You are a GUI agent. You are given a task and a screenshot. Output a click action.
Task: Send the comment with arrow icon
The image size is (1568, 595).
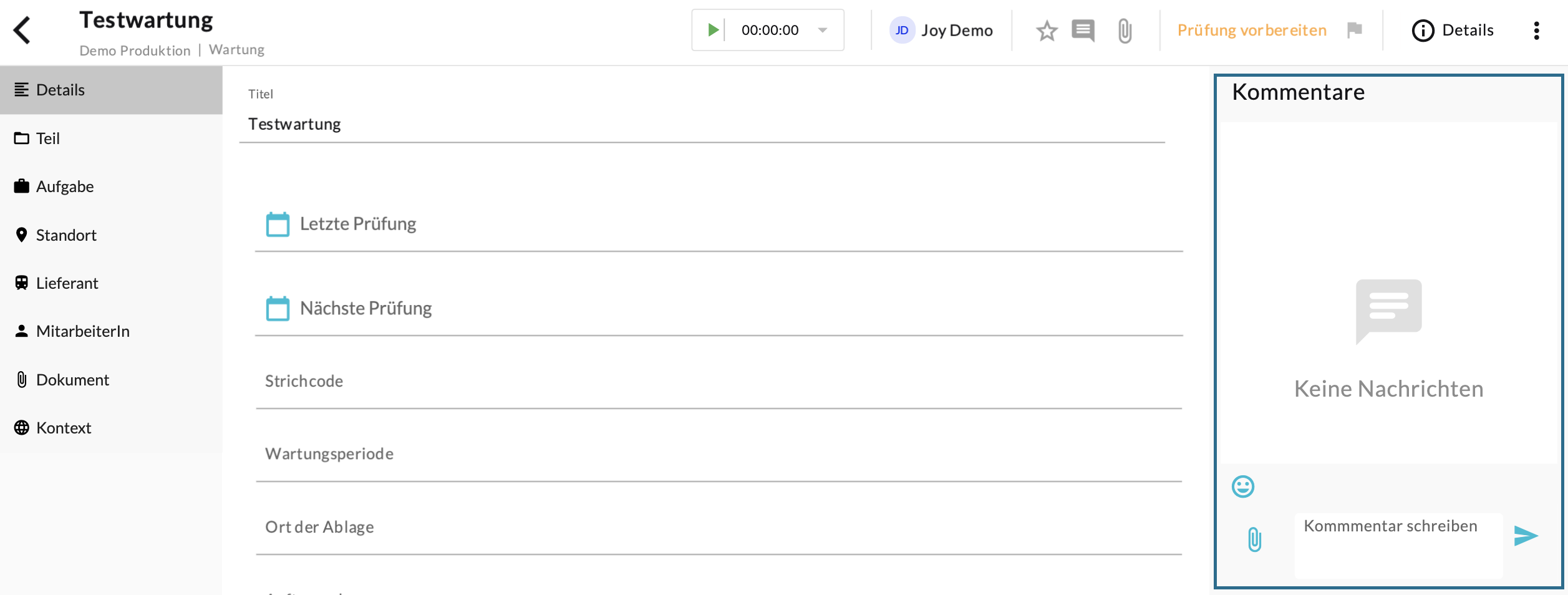click(x=1526, y=536)
